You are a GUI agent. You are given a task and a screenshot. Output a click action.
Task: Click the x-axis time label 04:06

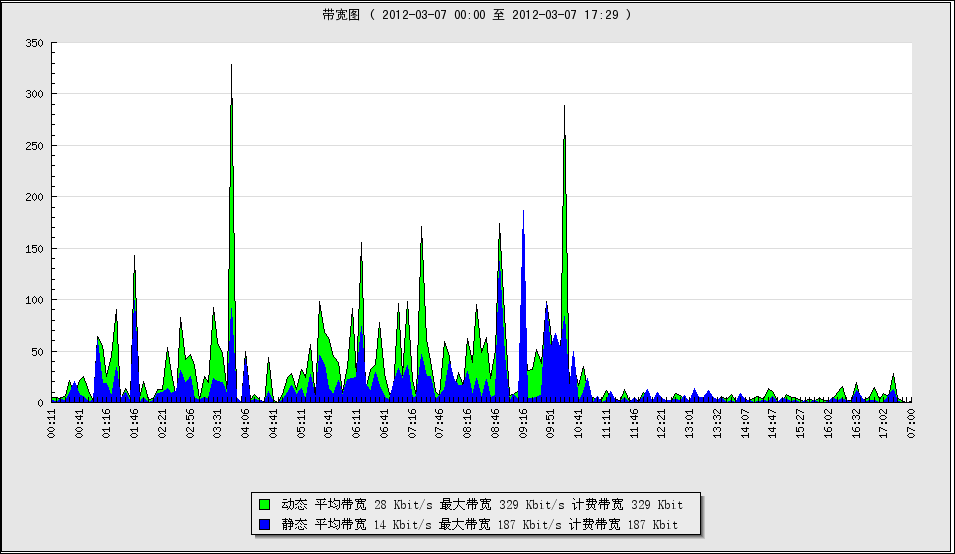[245, 423]
